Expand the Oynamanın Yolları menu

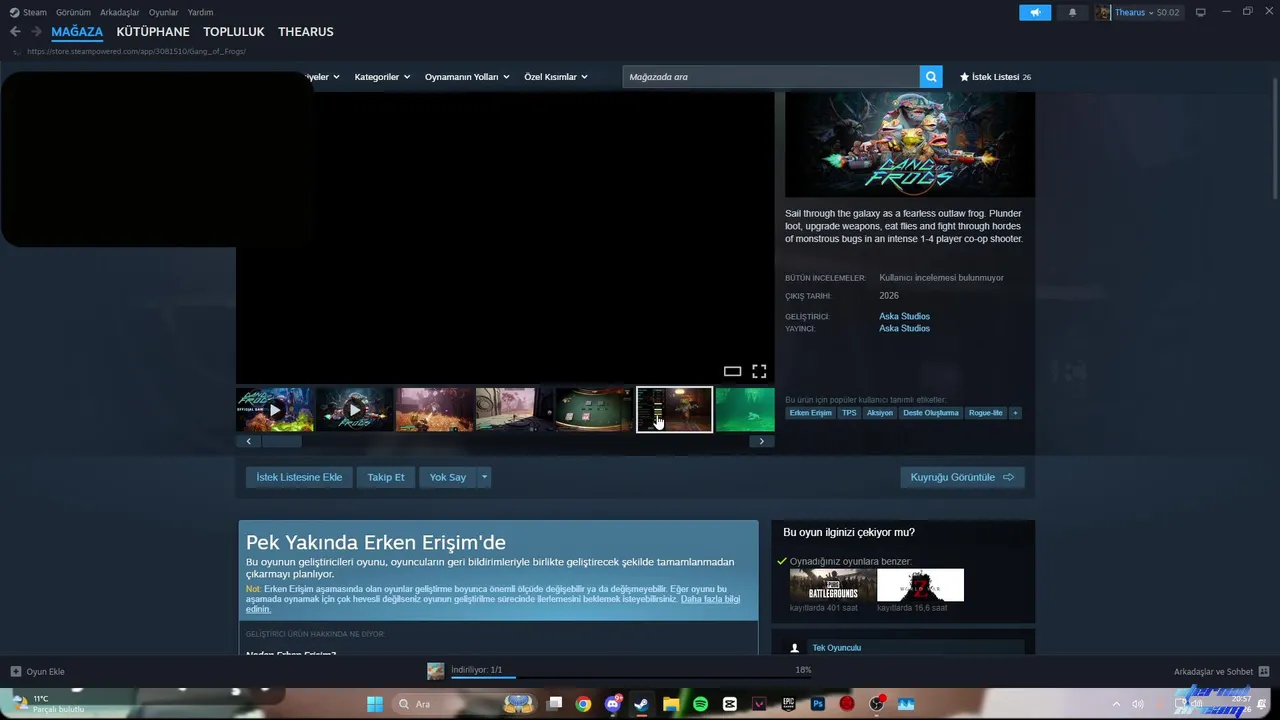(467, 77)
